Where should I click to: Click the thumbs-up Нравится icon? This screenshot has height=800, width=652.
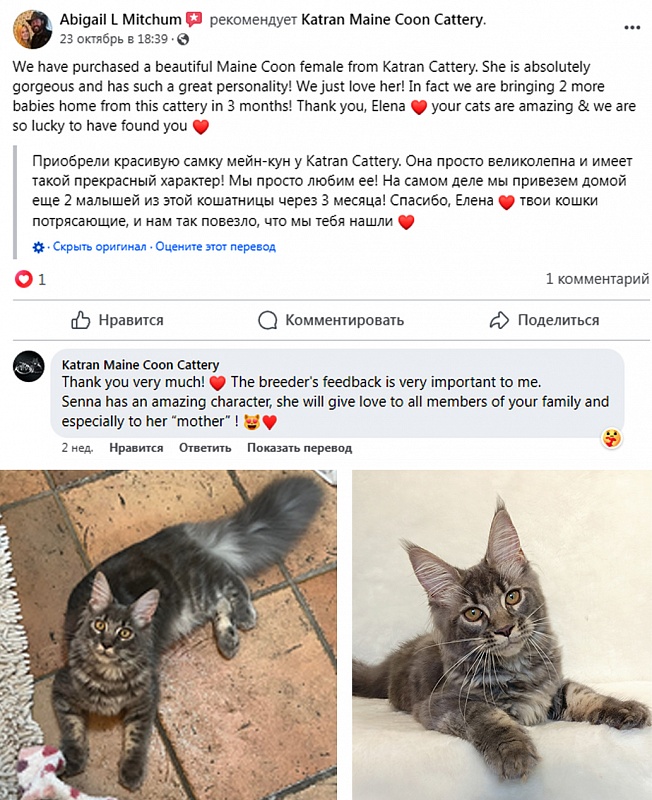(x=81, y=320)
